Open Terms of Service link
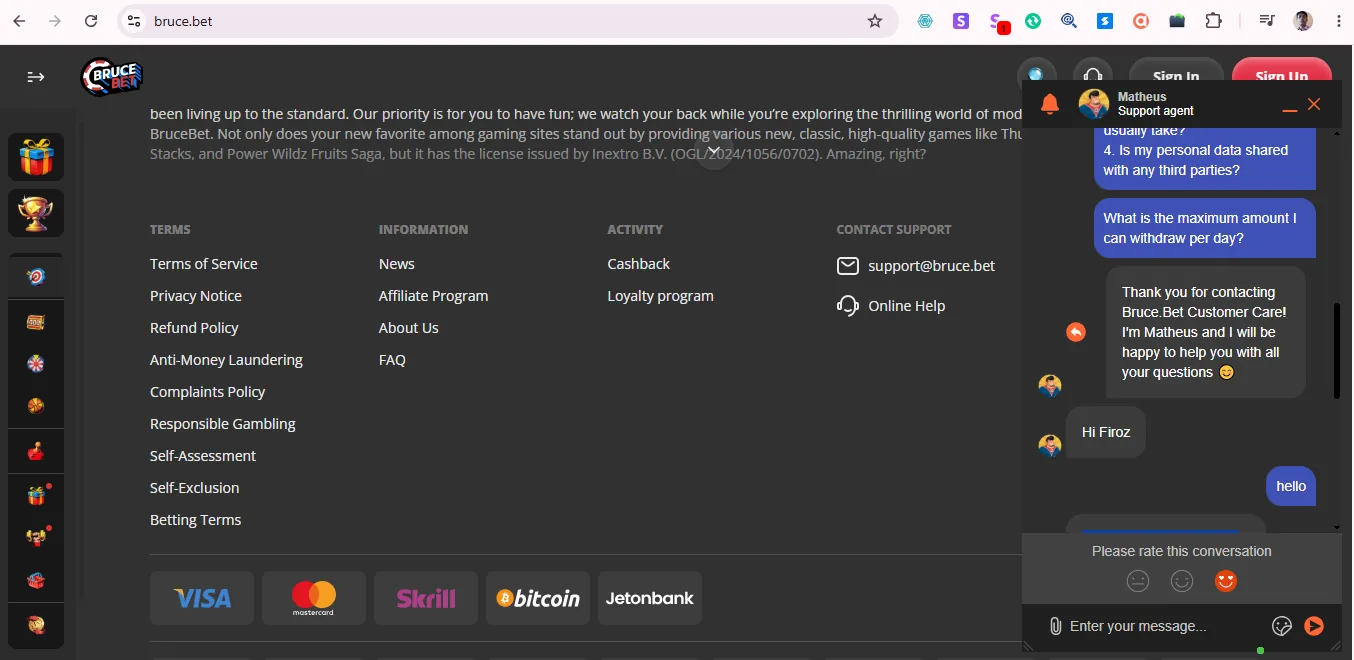Image resolution: width=1354 pixels, height=660 pixels. (204, 264)
